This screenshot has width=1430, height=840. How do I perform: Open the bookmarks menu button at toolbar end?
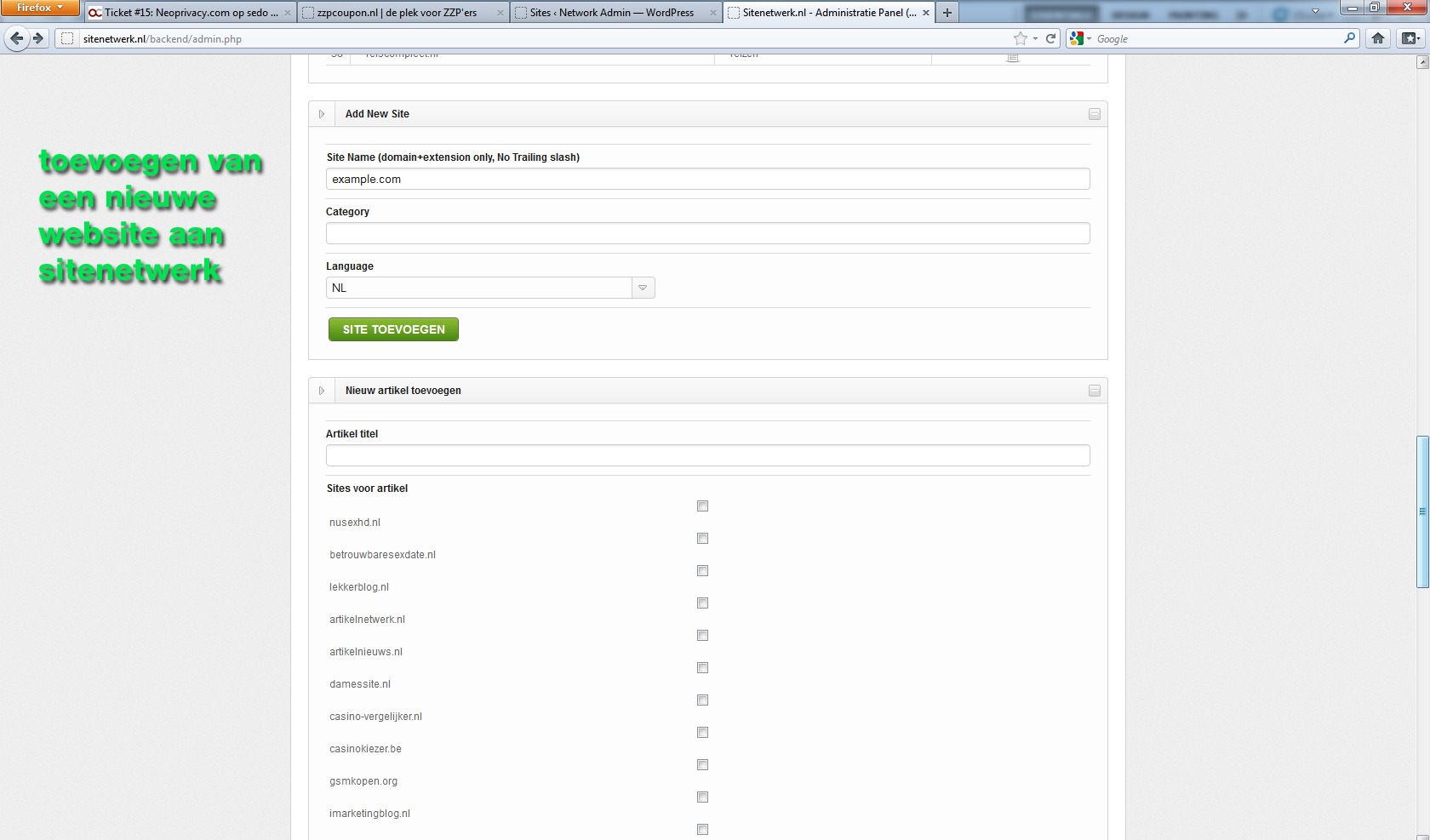tap(1410, 38)
